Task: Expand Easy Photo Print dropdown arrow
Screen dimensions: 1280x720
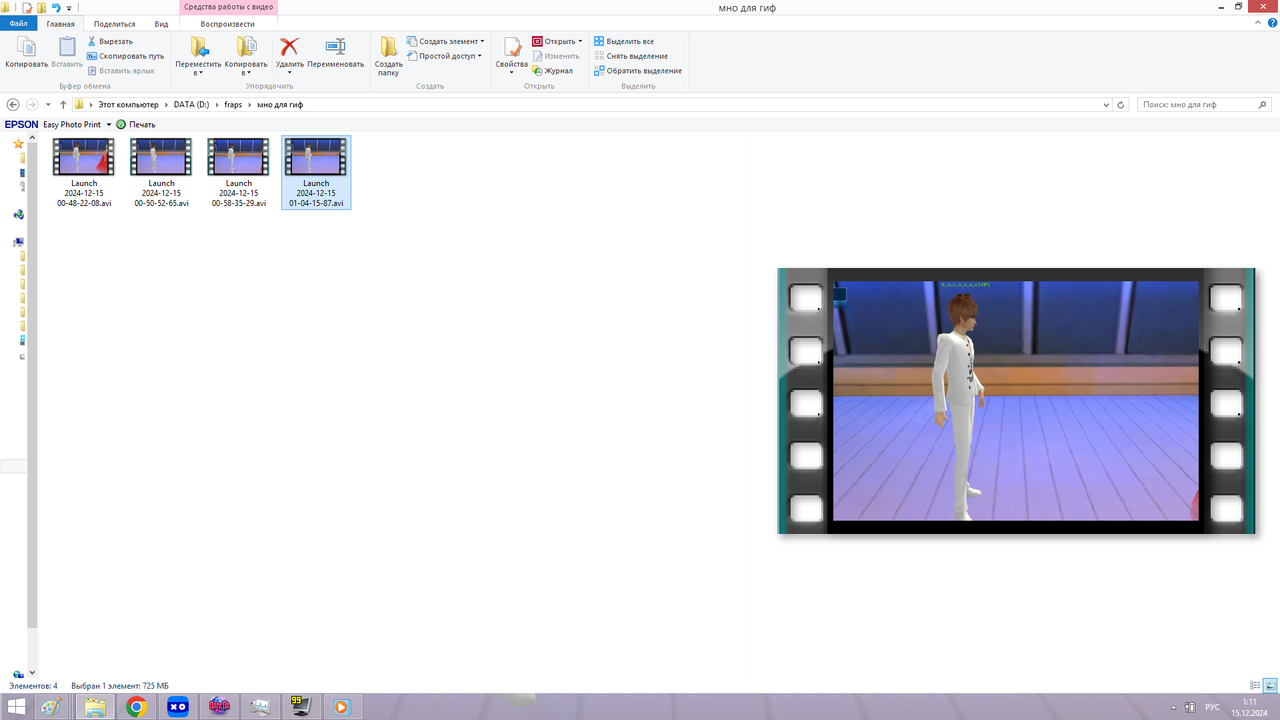Action: click(x=109, y=125)
